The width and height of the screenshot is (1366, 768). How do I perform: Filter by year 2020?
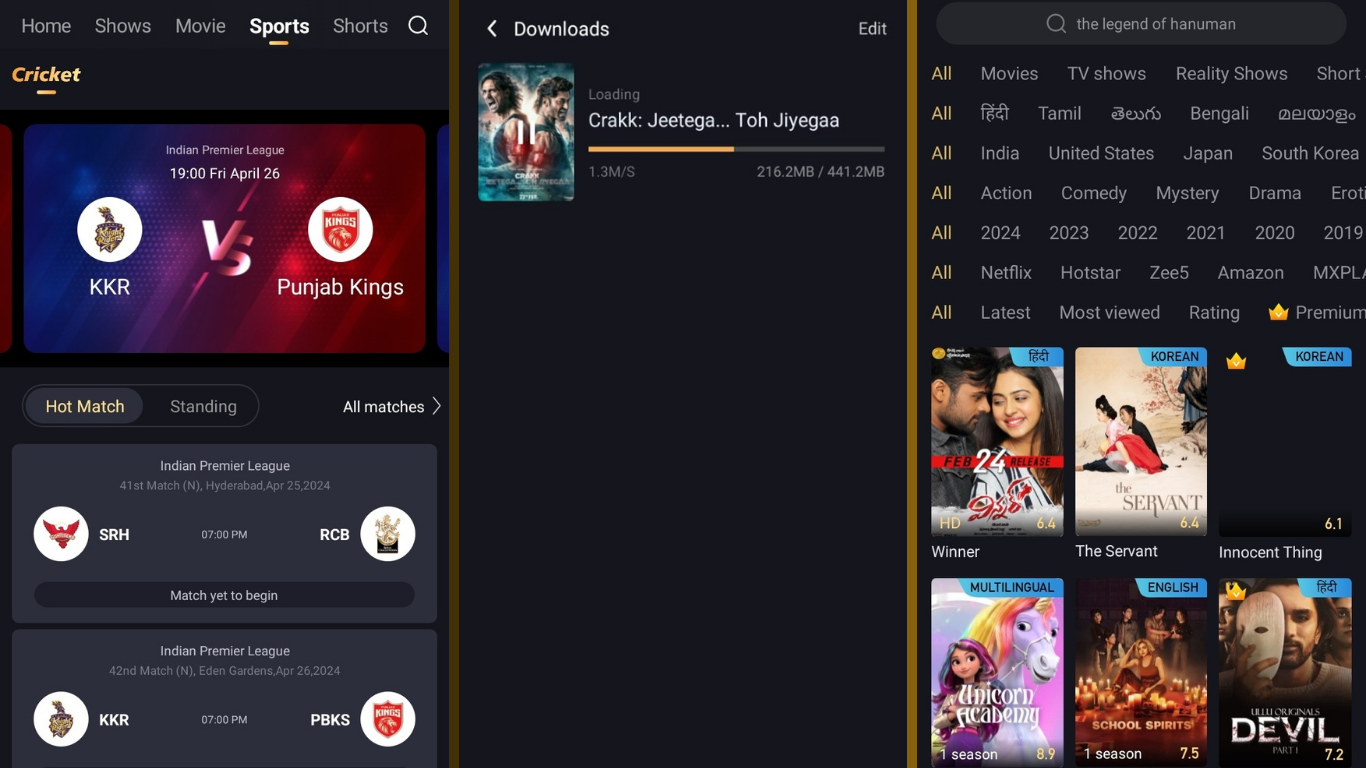click(1274, 233)
